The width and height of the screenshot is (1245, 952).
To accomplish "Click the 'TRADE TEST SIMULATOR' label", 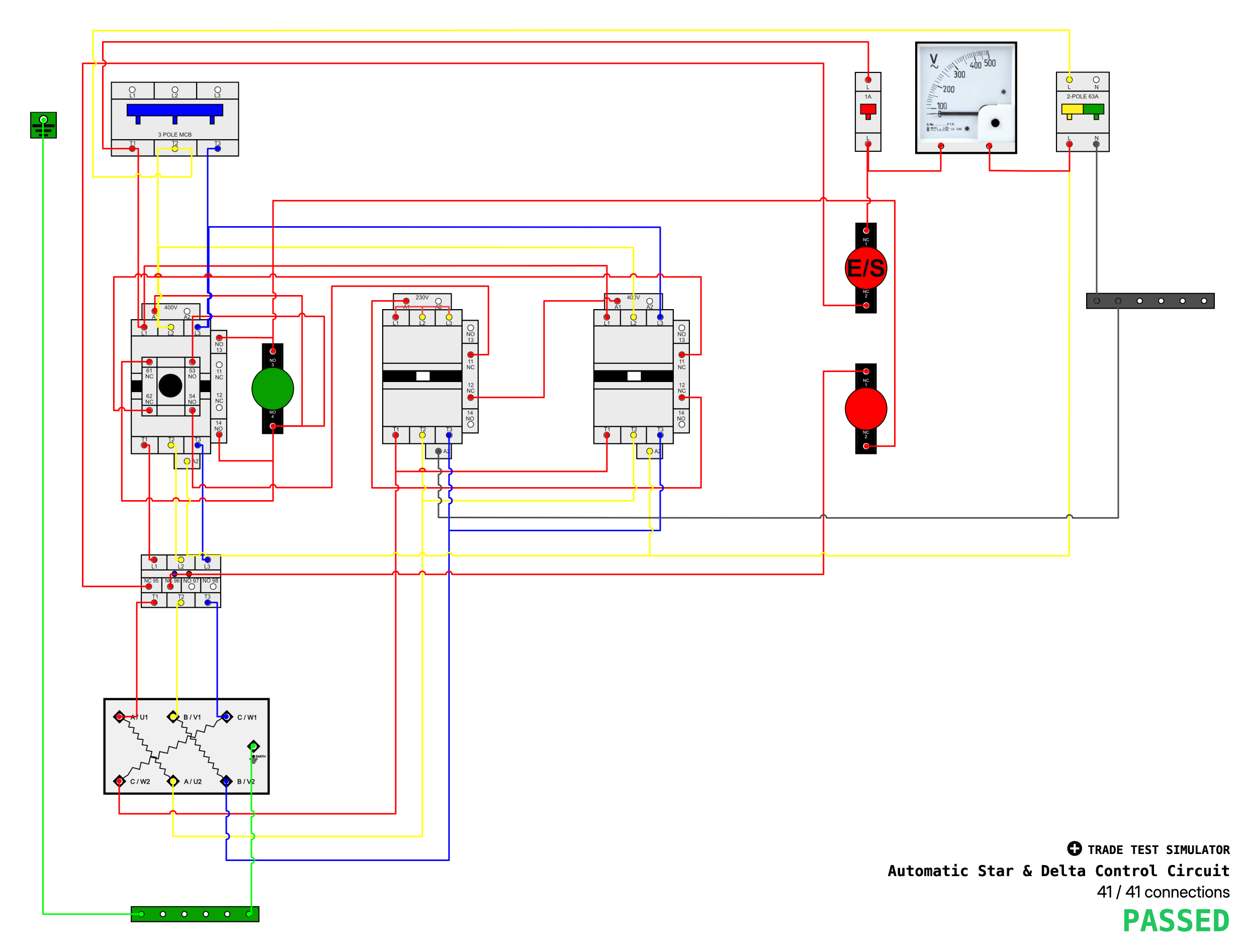I will coord(1158,849).
